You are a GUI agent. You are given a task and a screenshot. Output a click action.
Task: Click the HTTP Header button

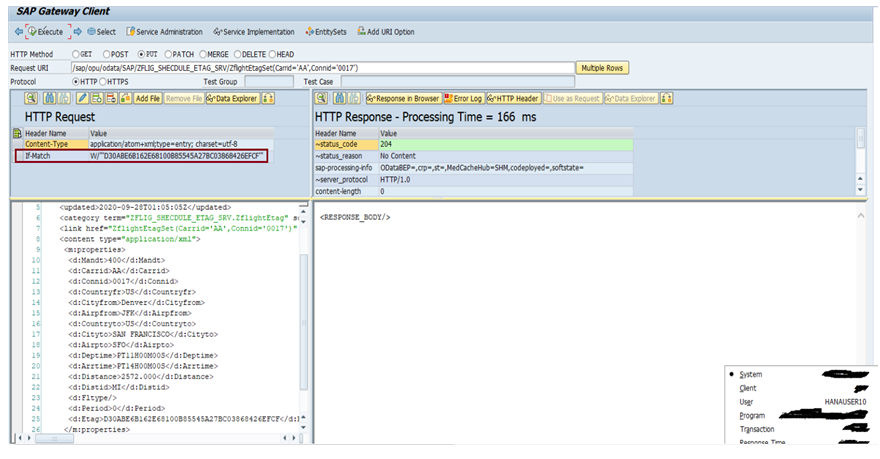pyautogui.click(x=513, y=98)
